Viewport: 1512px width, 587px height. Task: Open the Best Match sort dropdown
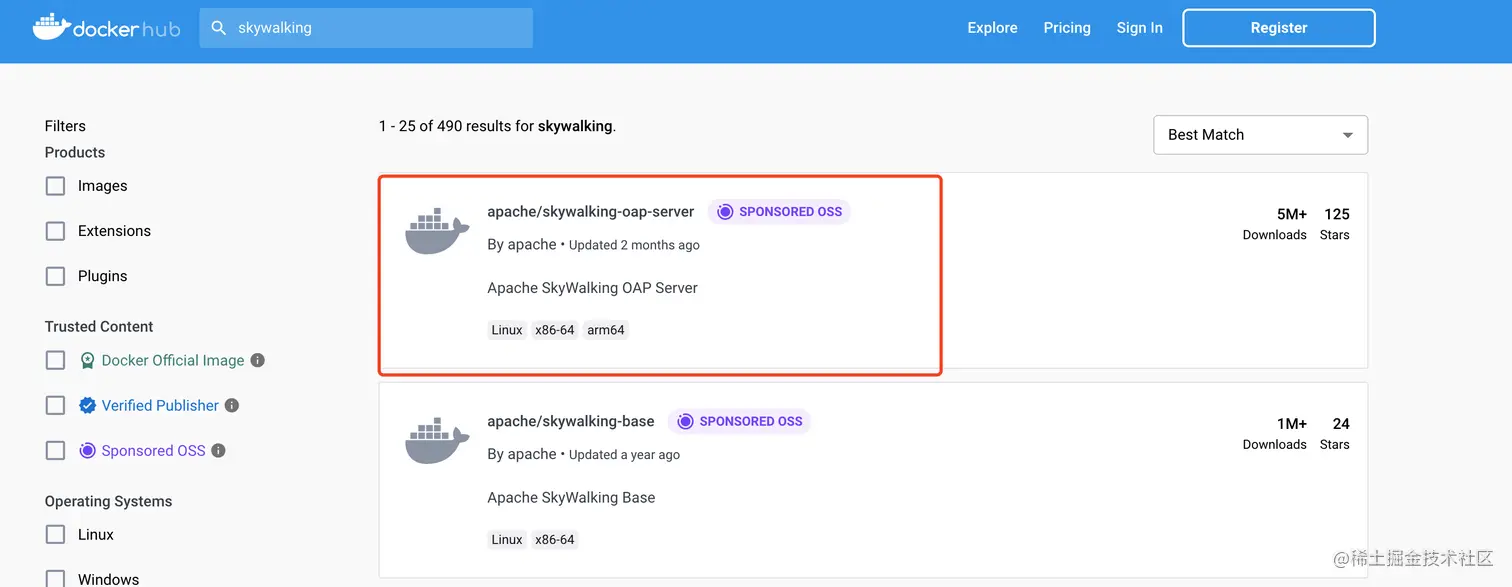[x=1260, y=135]
